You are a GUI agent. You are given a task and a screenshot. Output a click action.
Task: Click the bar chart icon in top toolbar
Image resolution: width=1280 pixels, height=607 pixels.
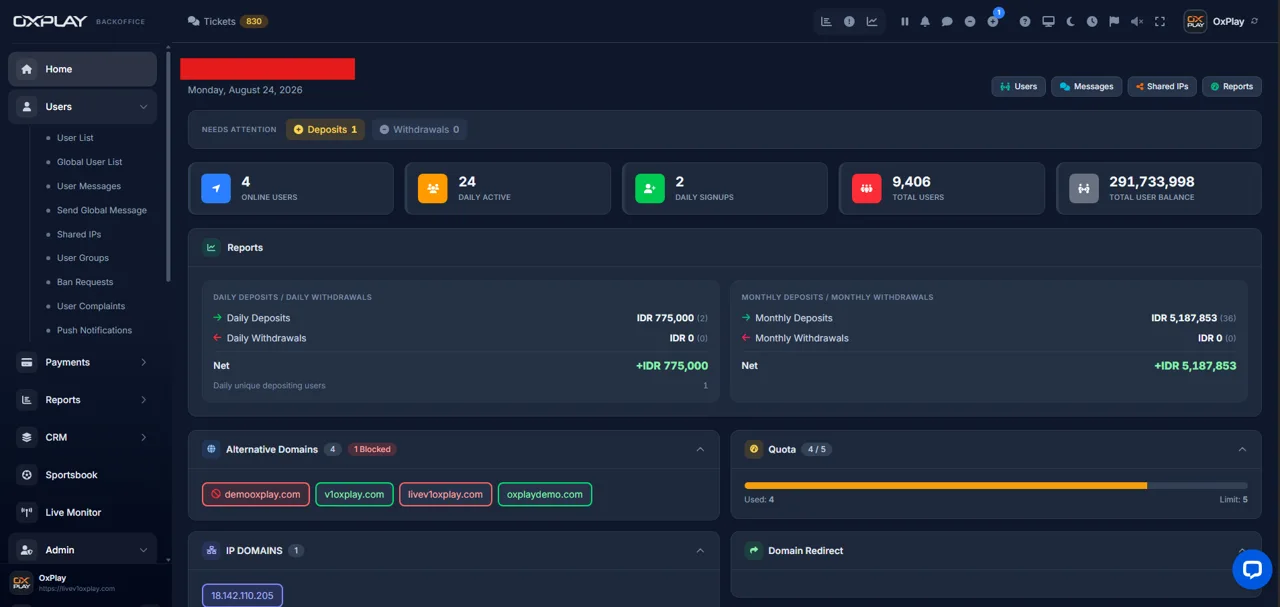[826, 21]
